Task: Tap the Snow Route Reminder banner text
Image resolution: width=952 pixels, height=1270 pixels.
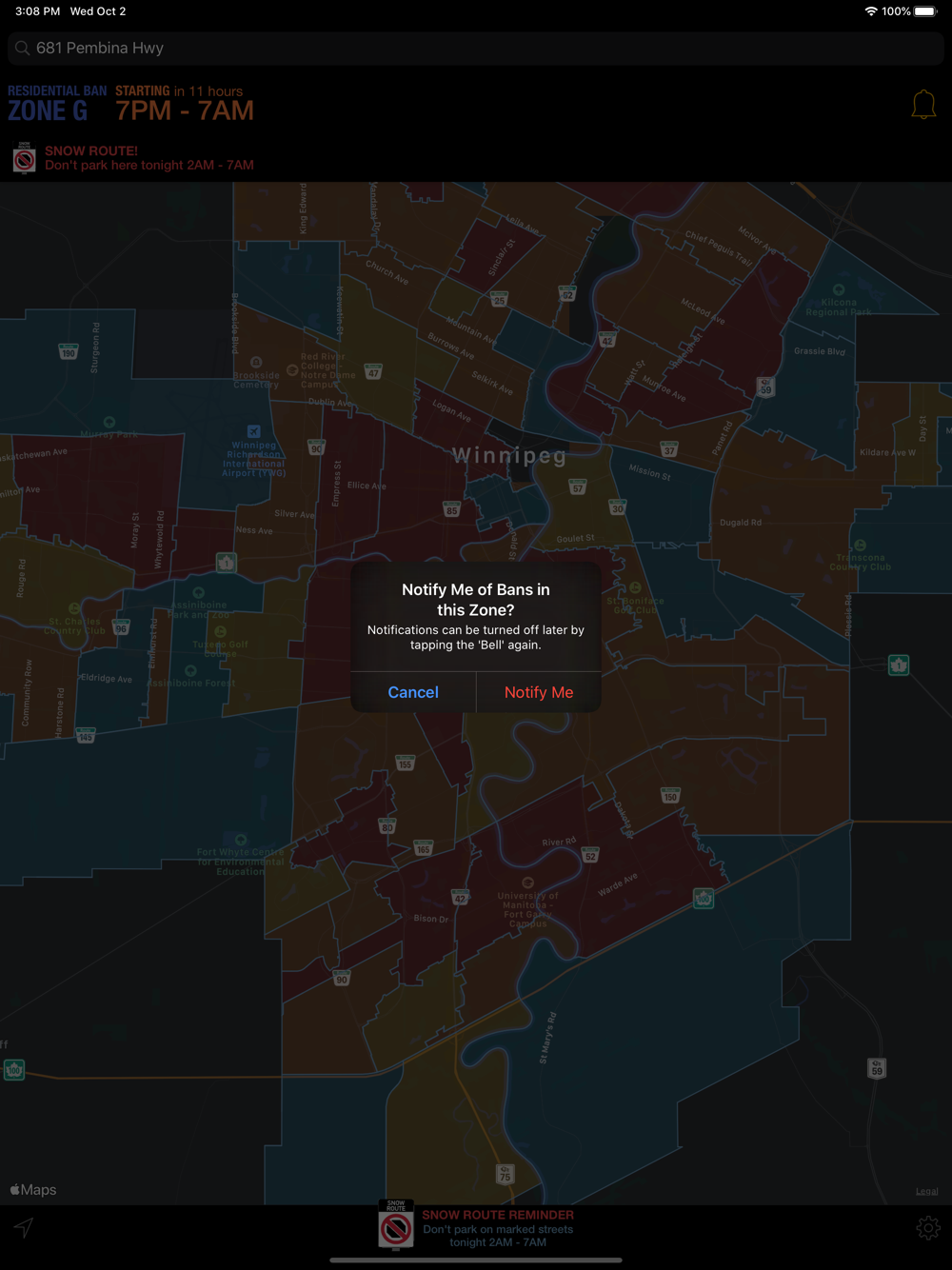Action: tap(498, 1228)
